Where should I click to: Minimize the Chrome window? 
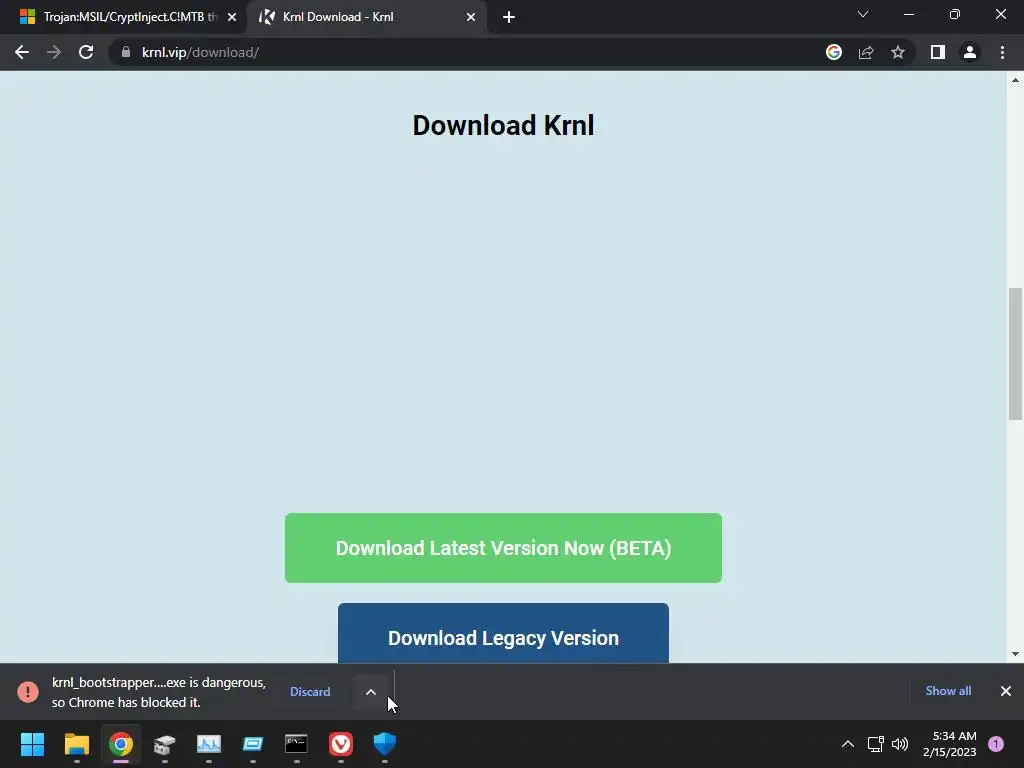pos(908,14)
